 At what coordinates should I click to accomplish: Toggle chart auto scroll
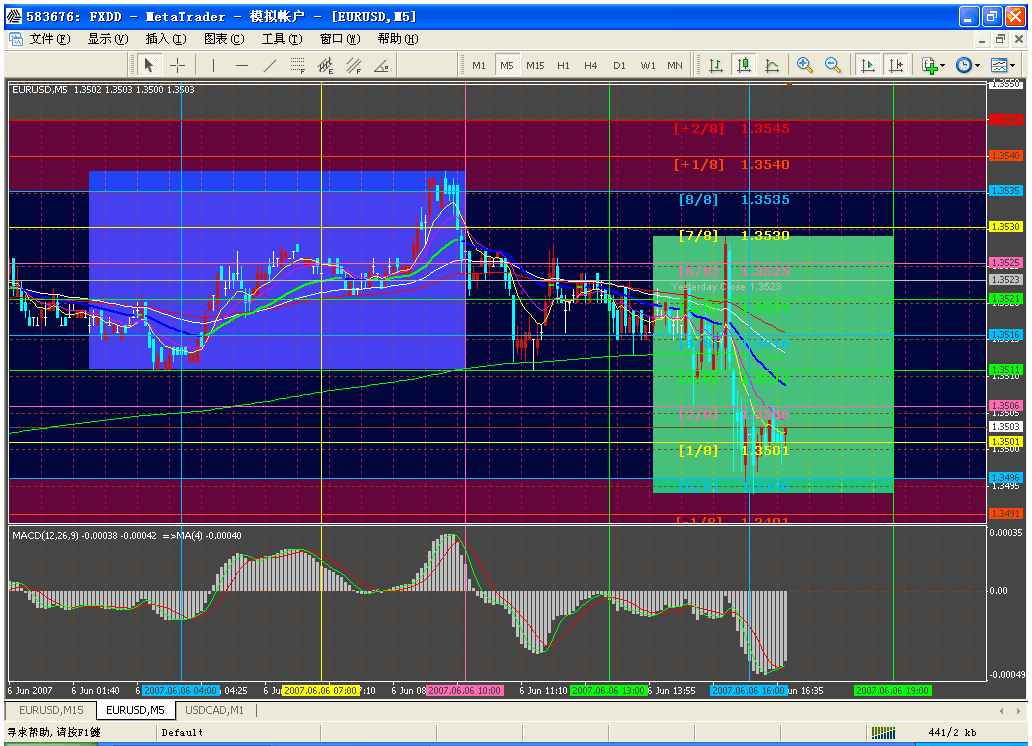(867, 65)
